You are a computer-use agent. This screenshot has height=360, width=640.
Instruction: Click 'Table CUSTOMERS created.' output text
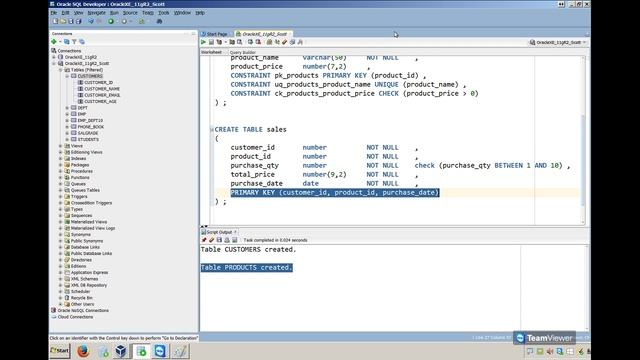click(248, 249)
